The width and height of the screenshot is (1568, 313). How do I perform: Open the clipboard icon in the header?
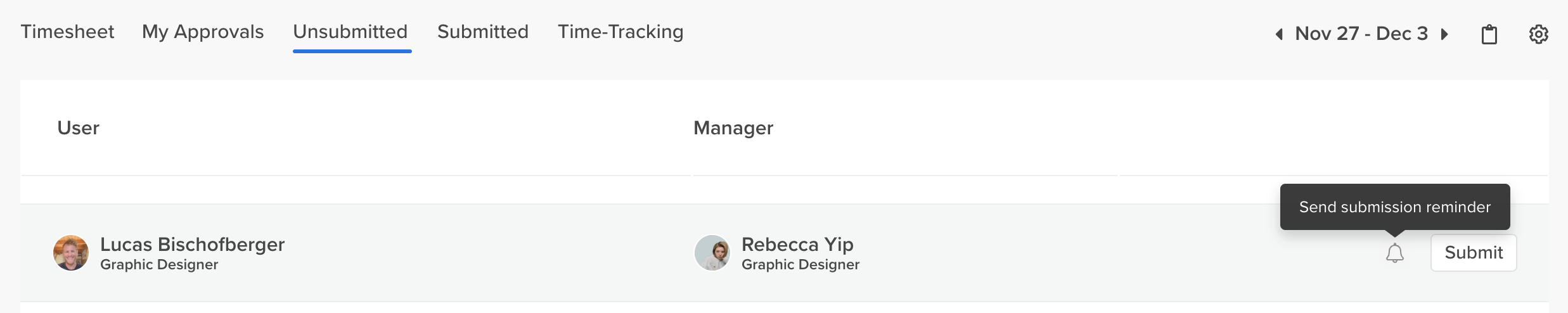pyautogui.click(x=1489, y=34)
